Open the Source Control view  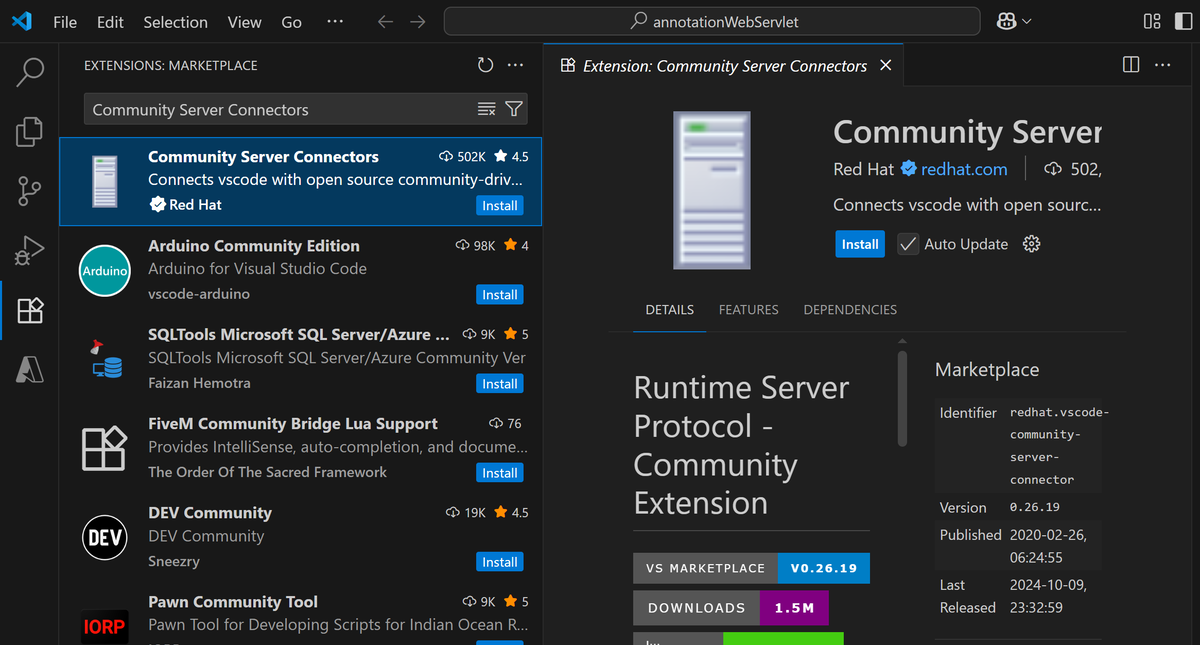(x=30, y=190)
